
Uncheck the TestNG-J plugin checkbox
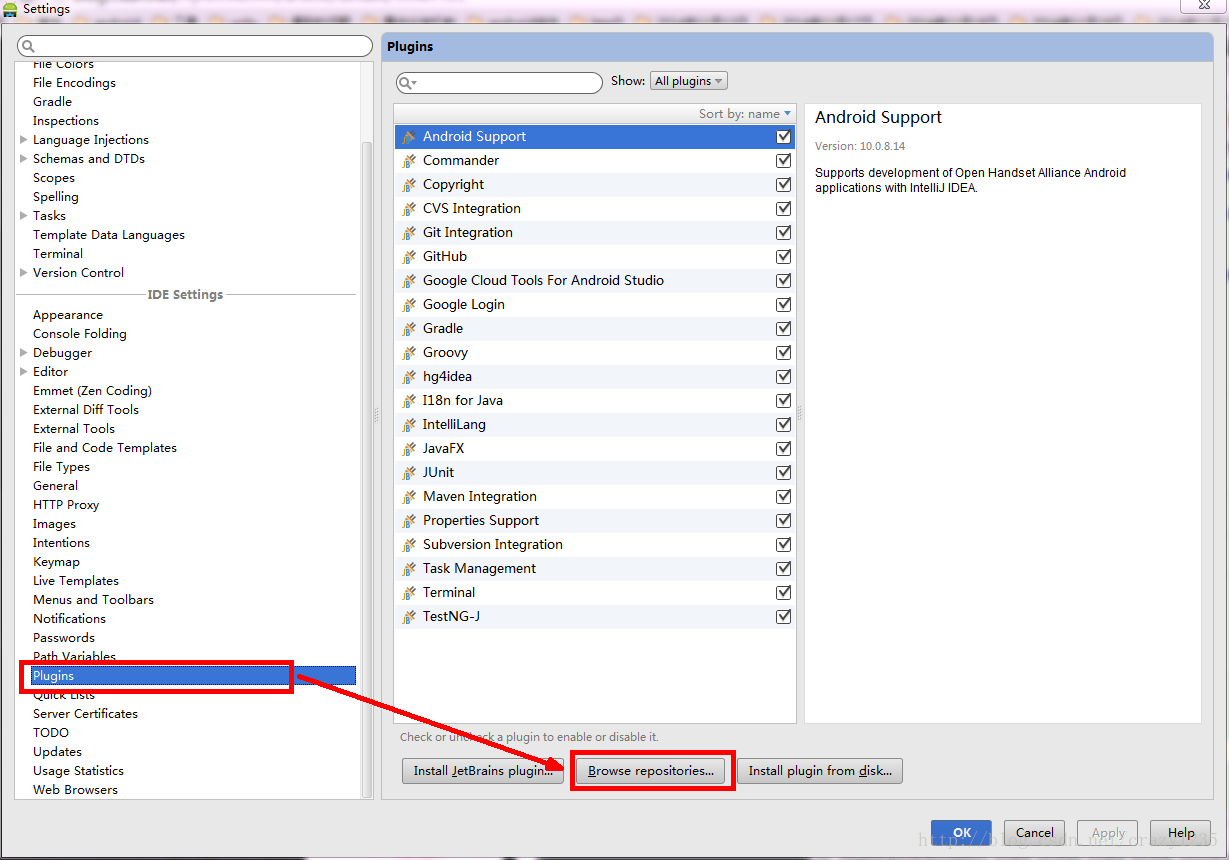coord(783,617)
